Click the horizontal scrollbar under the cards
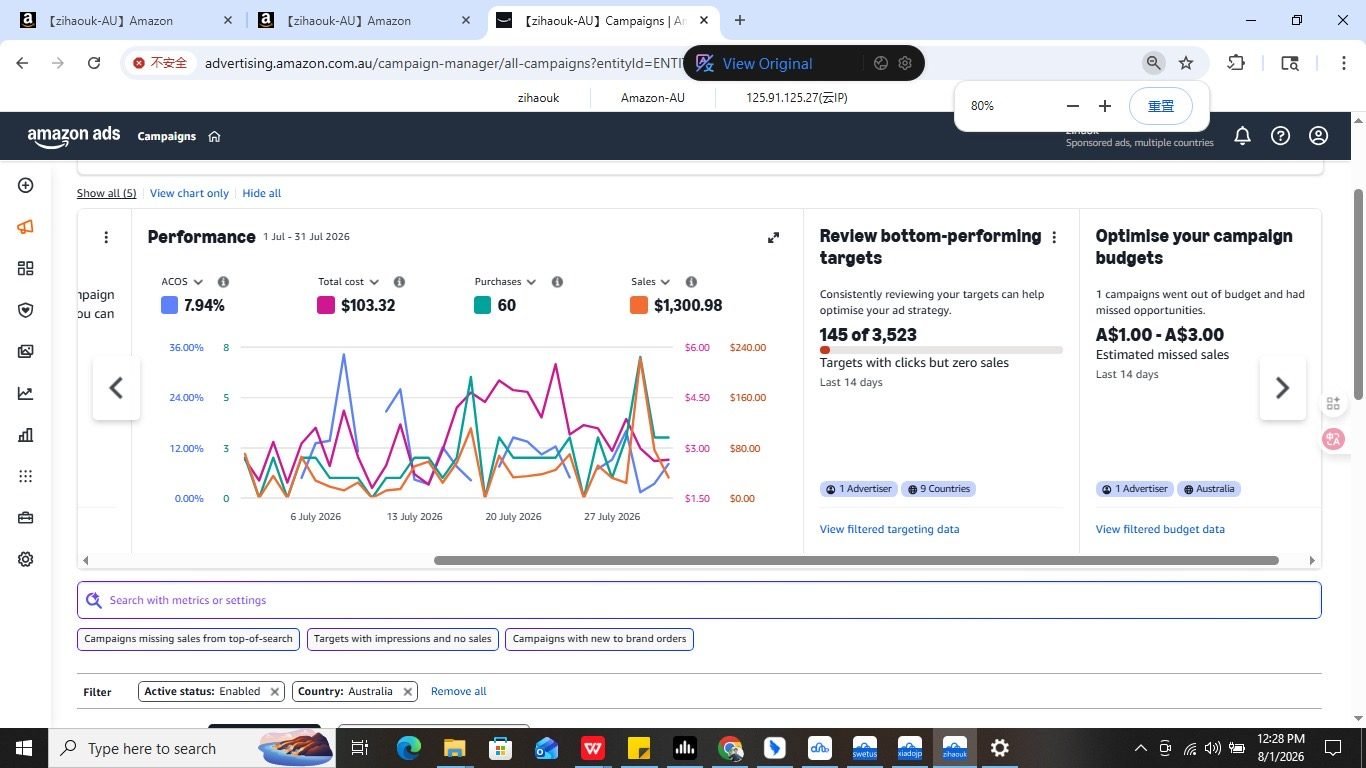Image resolution: width=1366 pixels, height=768 pixels. 856,560
